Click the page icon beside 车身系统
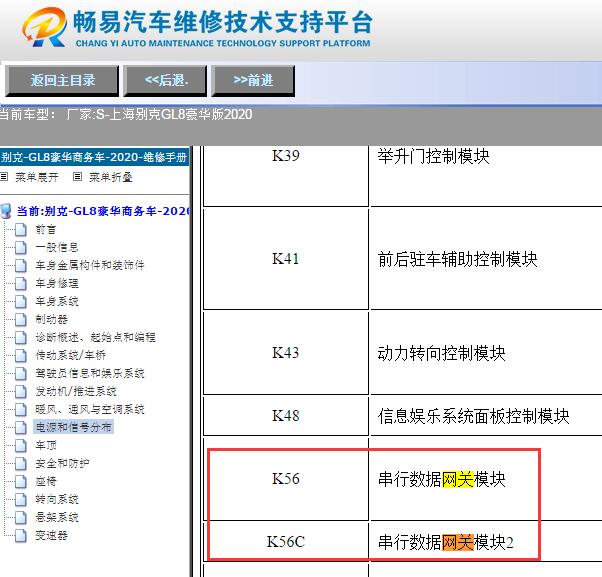The height and width of the screenshot is (577, 602). pos(21,301)
